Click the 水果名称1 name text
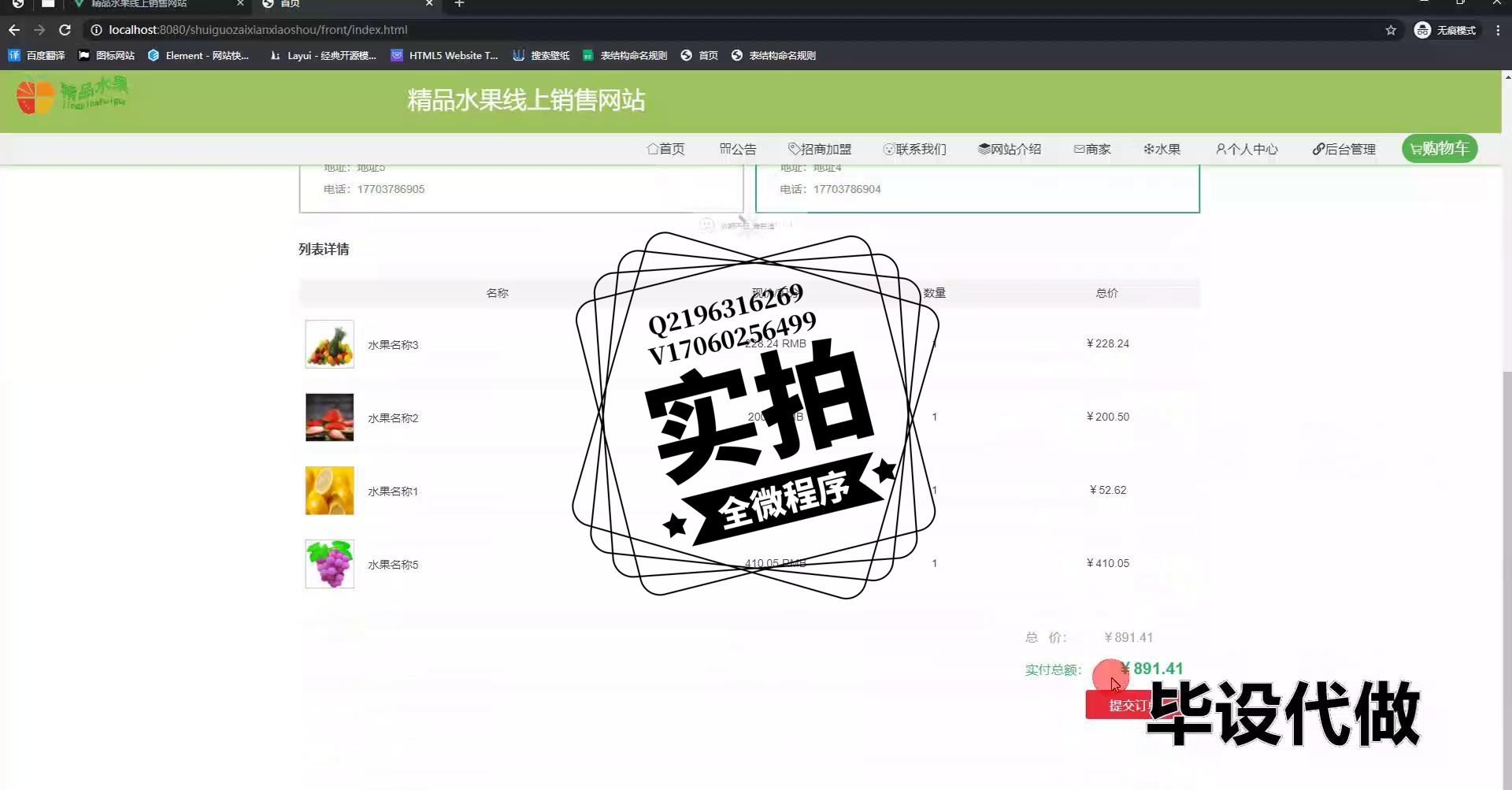Image resolution: width=1512 pixels, height=790 pixels. (x=393, y=491)
